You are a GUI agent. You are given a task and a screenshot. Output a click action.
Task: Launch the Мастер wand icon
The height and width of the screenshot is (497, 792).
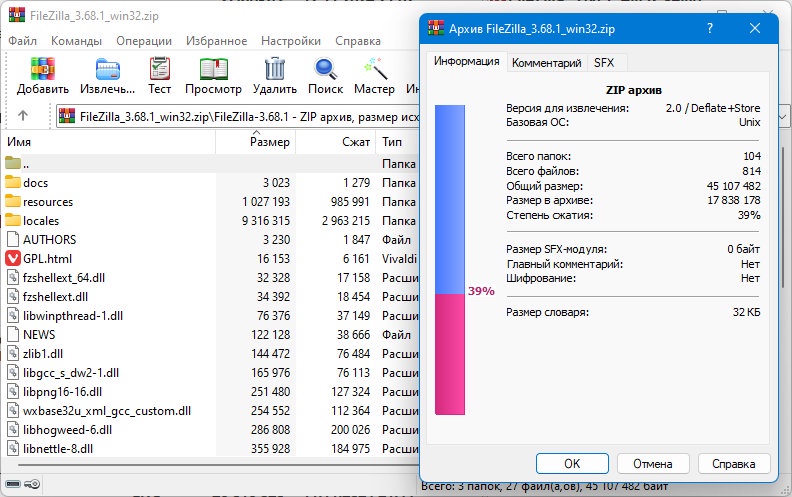(x=375, y=69)
